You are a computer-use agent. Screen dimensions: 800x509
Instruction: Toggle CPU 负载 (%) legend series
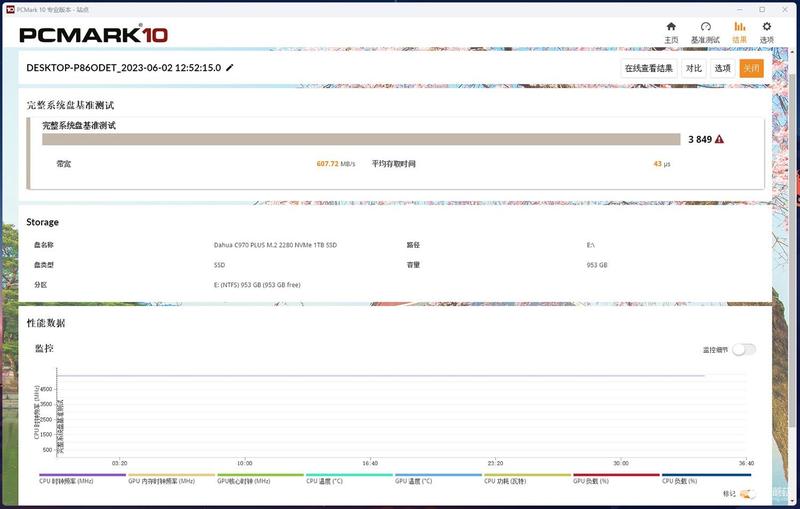click(x=706, y=478)
